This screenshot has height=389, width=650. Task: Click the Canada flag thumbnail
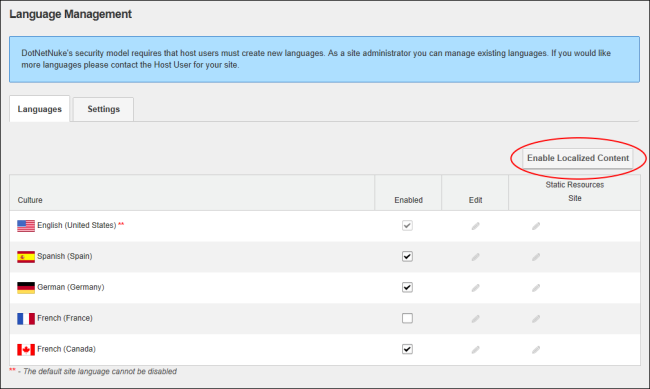pyautogui.click(x=26, y=350)
